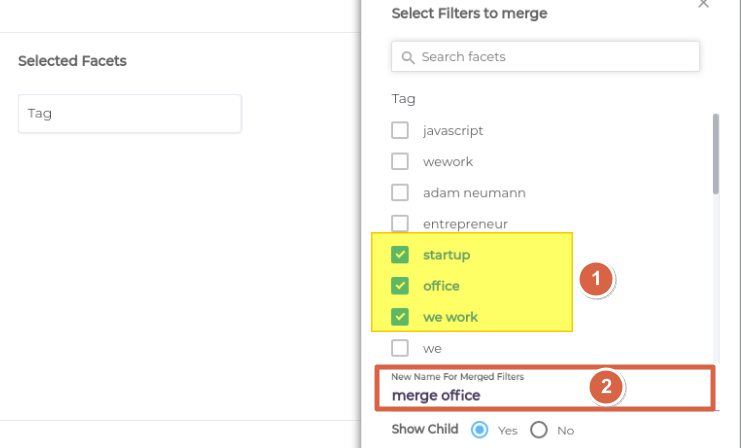The width and height of the screenshot is (741, 448).
Task: Click the search magnifier icon
Action: click(x=408, y=58)
